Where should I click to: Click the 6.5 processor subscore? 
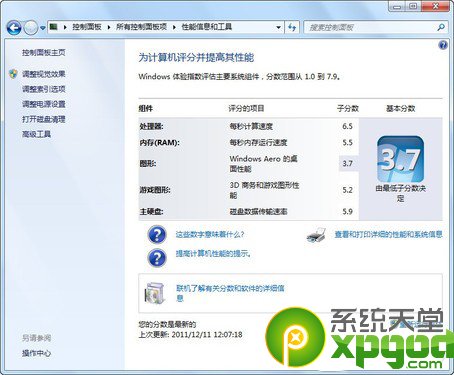[347, 126]
